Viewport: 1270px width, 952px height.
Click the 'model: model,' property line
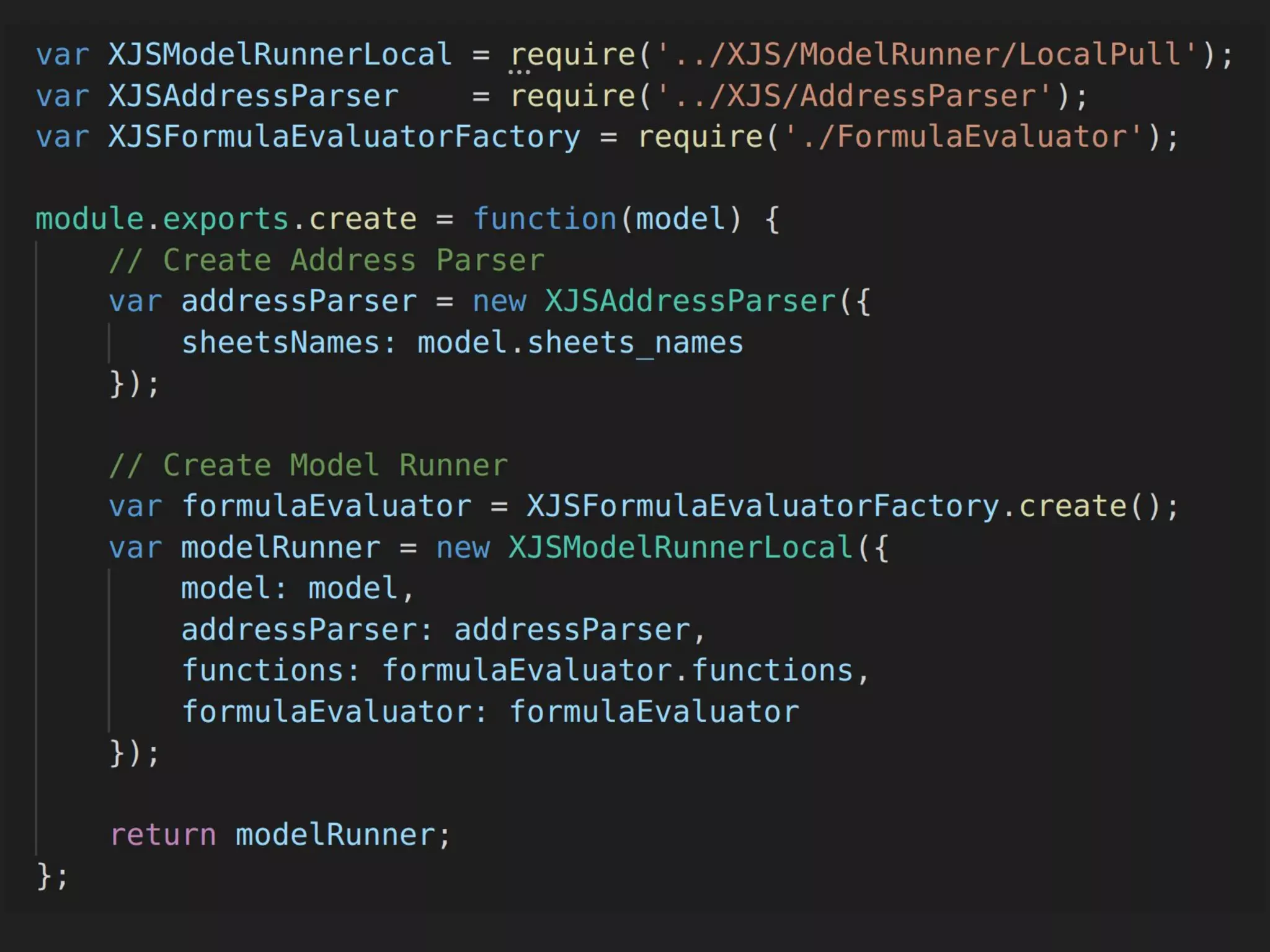(x=298, y=589)
